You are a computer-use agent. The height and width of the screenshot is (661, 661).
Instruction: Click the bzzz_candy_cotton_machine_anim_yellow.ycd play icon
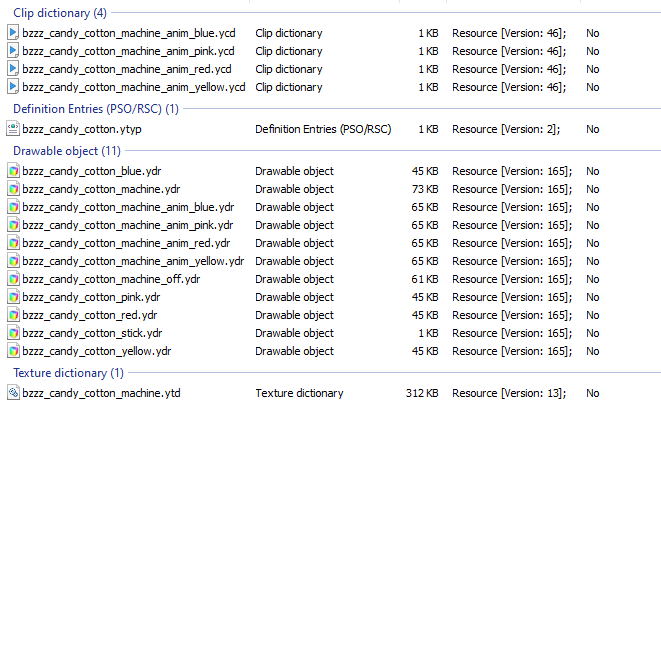(x=13, y=87)
